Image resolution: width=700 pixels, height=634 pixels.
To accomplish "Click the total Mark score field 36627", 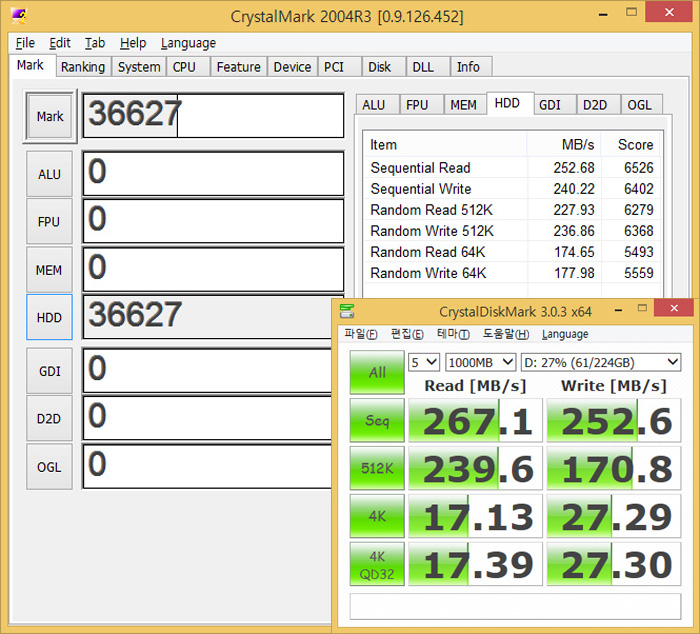I will point(213,115).
